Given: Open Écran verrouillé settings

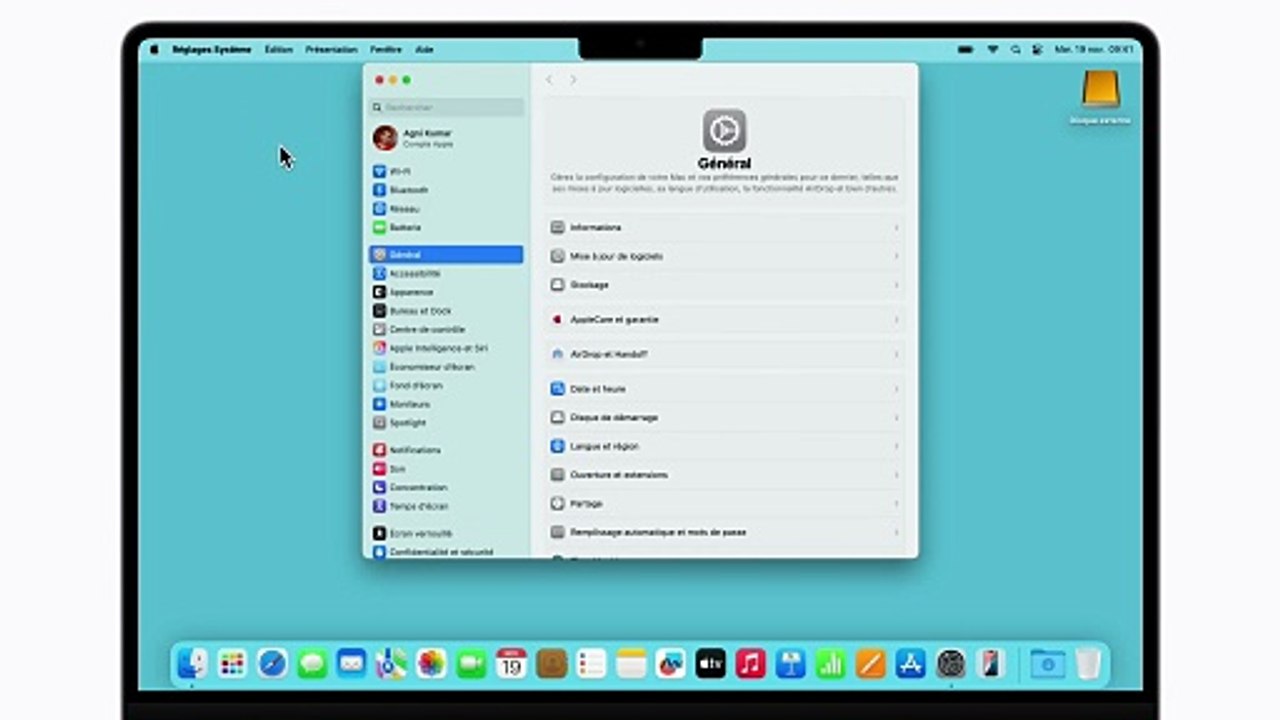Looking at the screenshot, I should click(x=445, y=534).
